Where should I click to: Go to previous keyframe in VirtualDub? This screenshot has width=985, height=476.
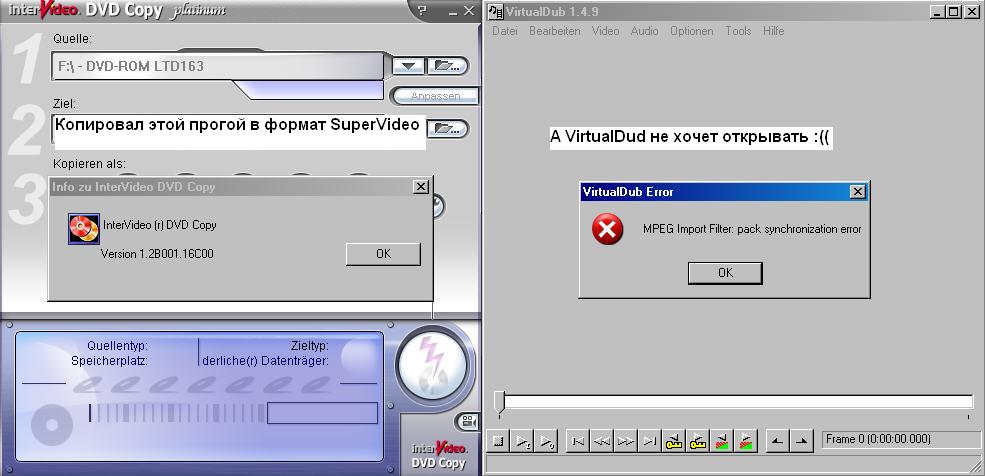[674, 441]
